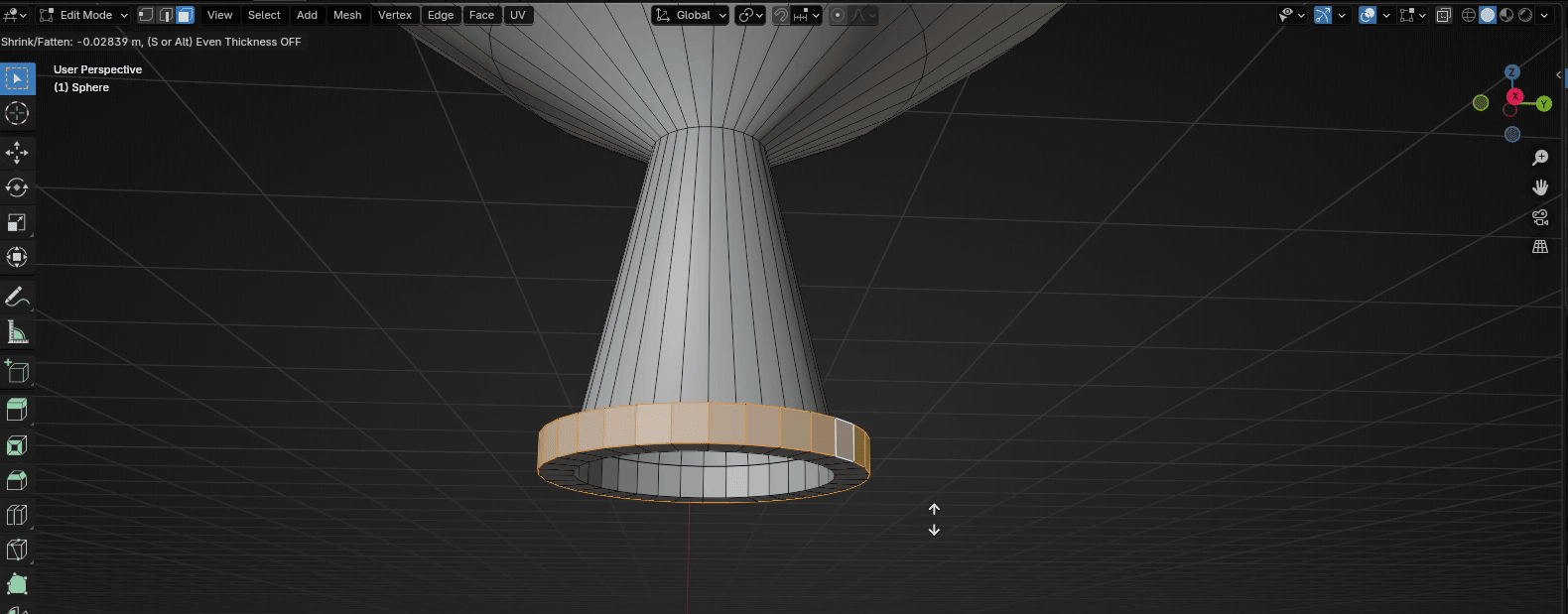Choose the Scale tool
The image size is (1568, 614).
click(17, 222)
